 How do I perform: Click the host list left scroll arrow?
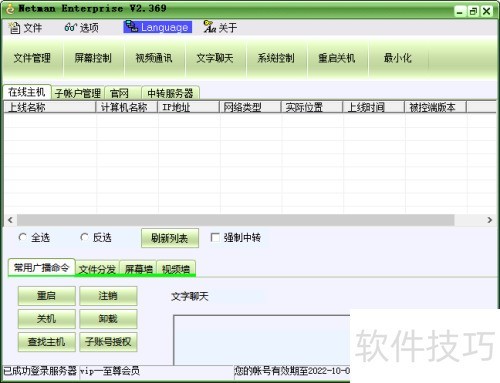click(x=10, y=220)
